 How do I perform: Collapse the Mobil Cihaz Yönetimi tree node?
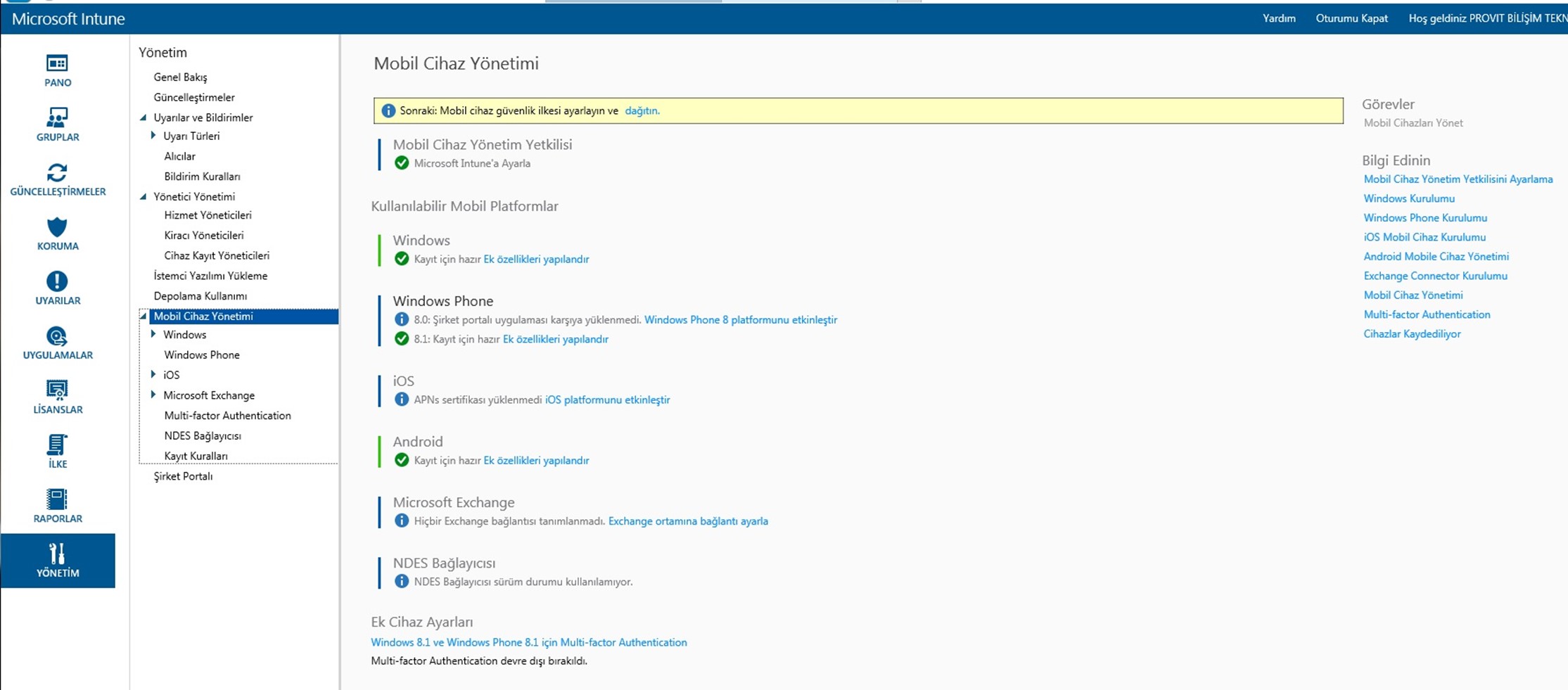click(x=144, y=316)
